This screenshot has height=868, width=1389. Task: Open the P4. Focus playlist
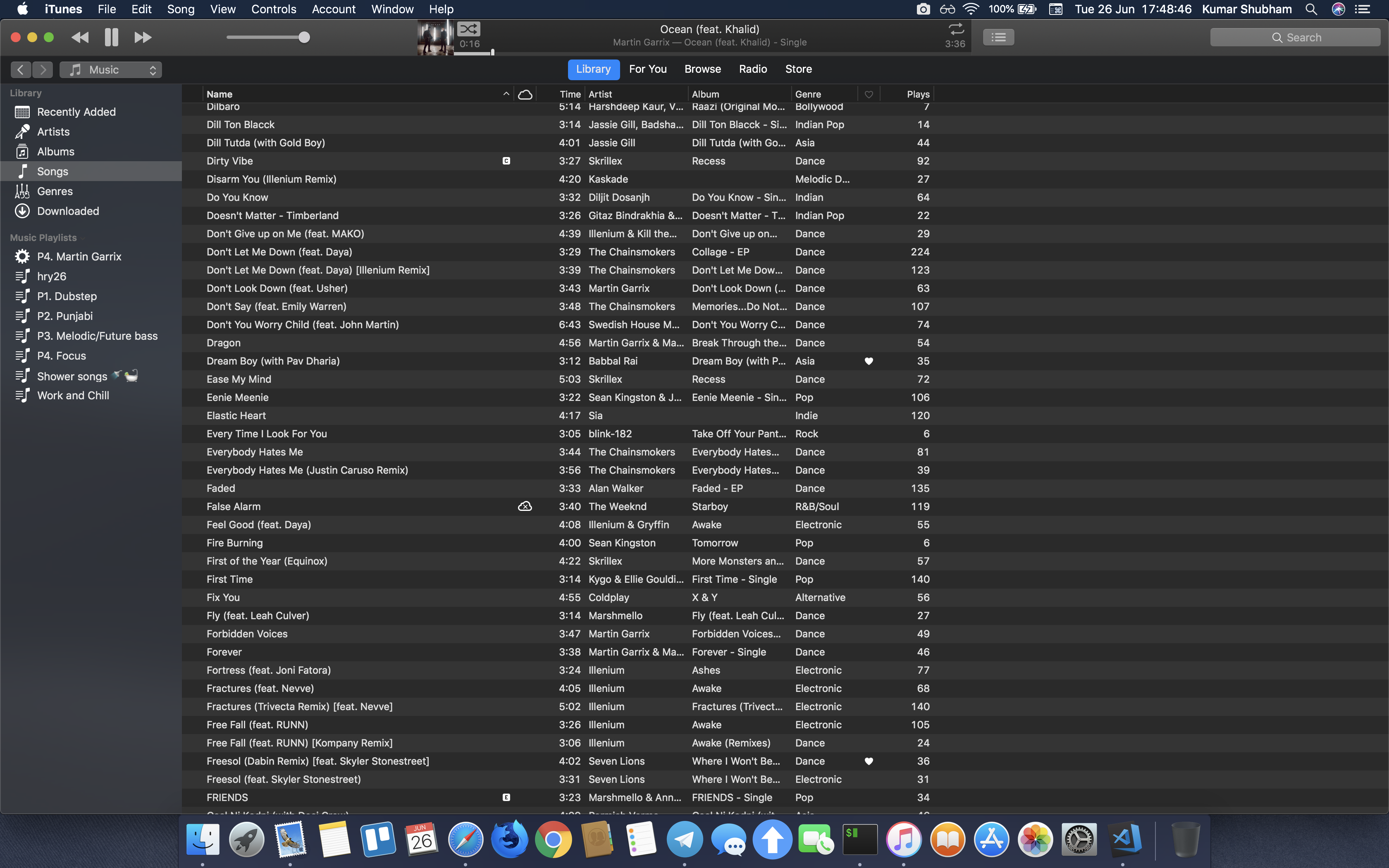(x=91, y=356)
